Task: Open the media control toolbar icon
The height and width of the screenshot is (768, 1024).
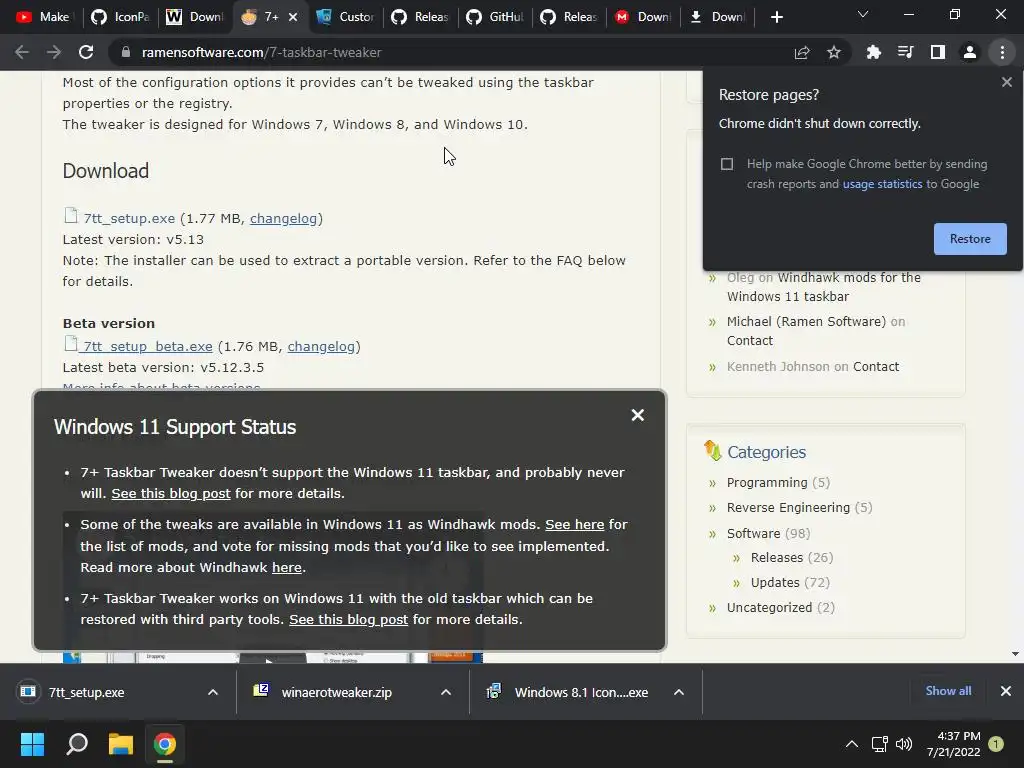Action: click(x=905, y=52)
